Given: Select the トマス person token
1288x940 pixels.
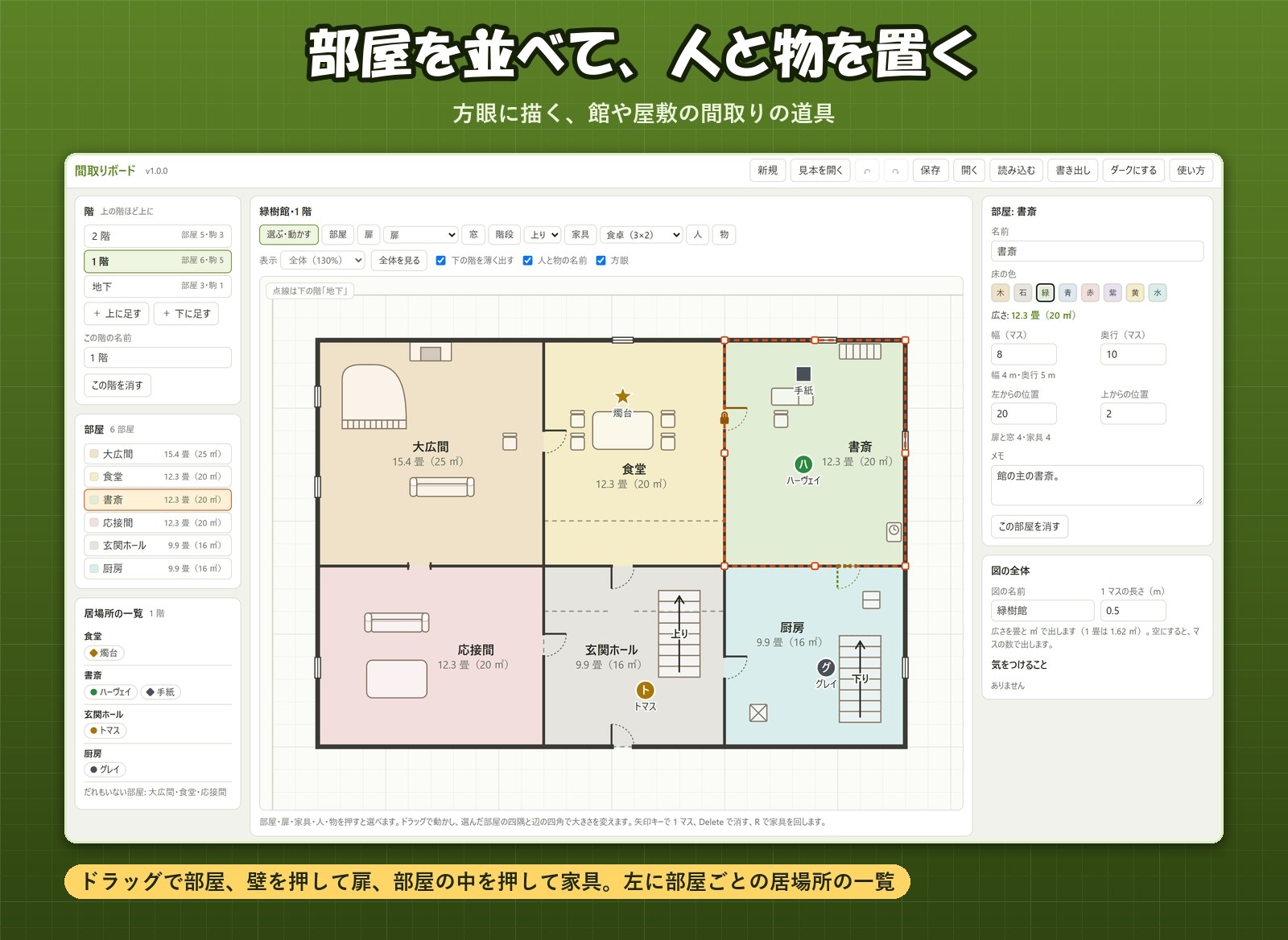Looking at the screenshot, I should coord(644,690).
